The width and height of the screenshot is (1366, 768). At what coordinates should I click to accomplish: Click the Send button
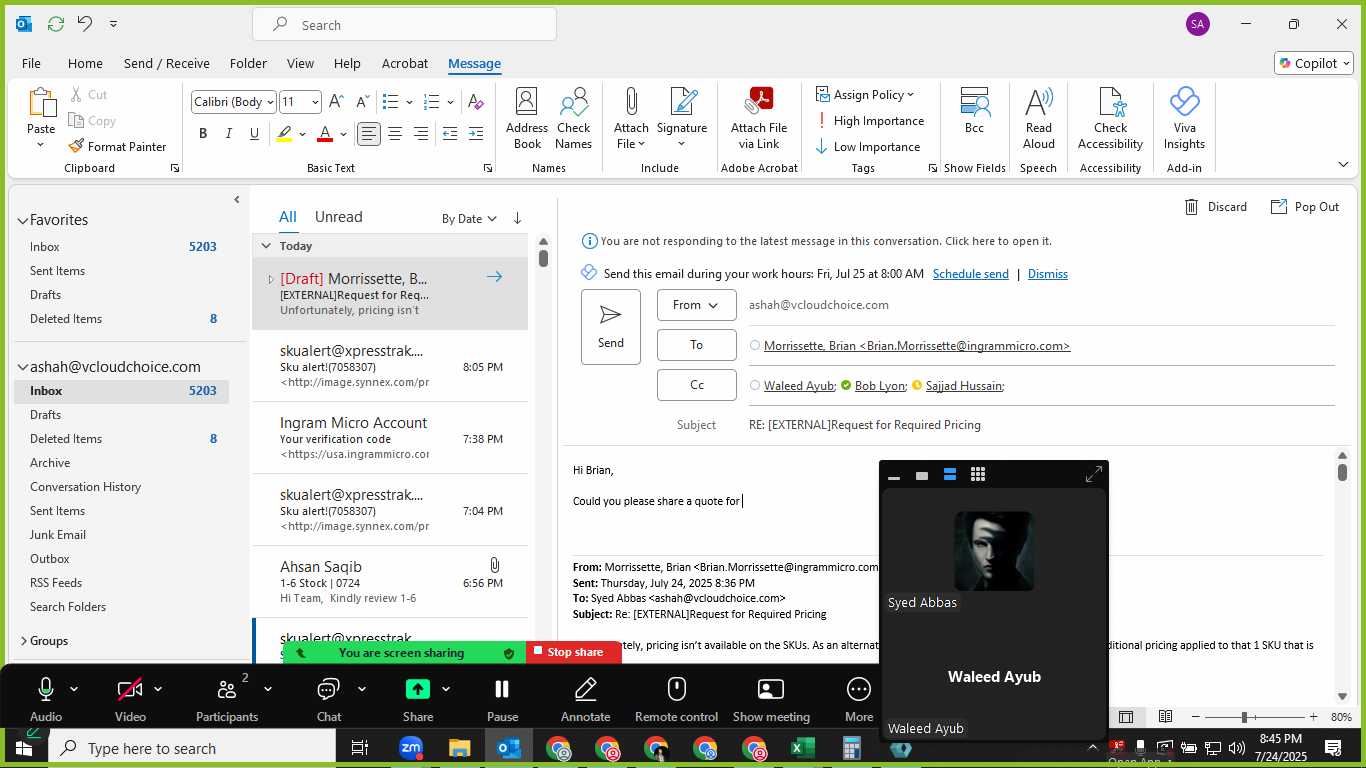pos(611,327)
